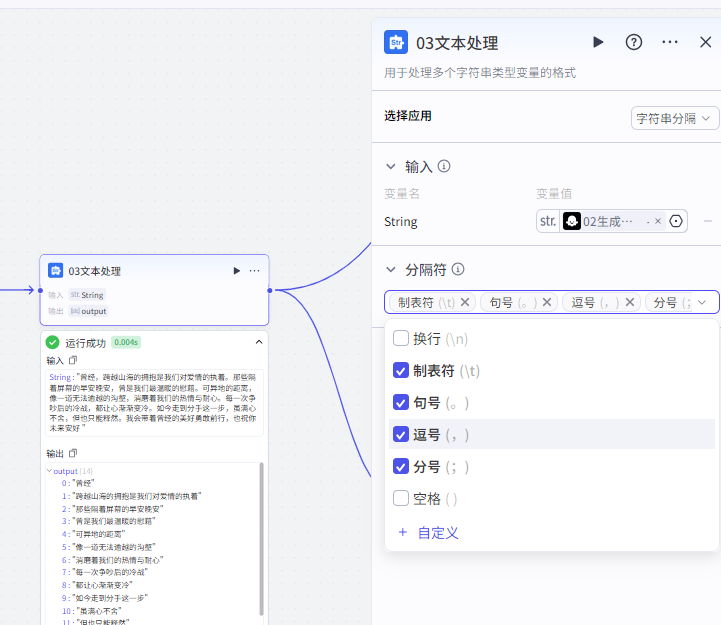This screenshot has width=721, height=625.
Task: Clear the 02生成 variable reference
Action: [x=658, y=221]
